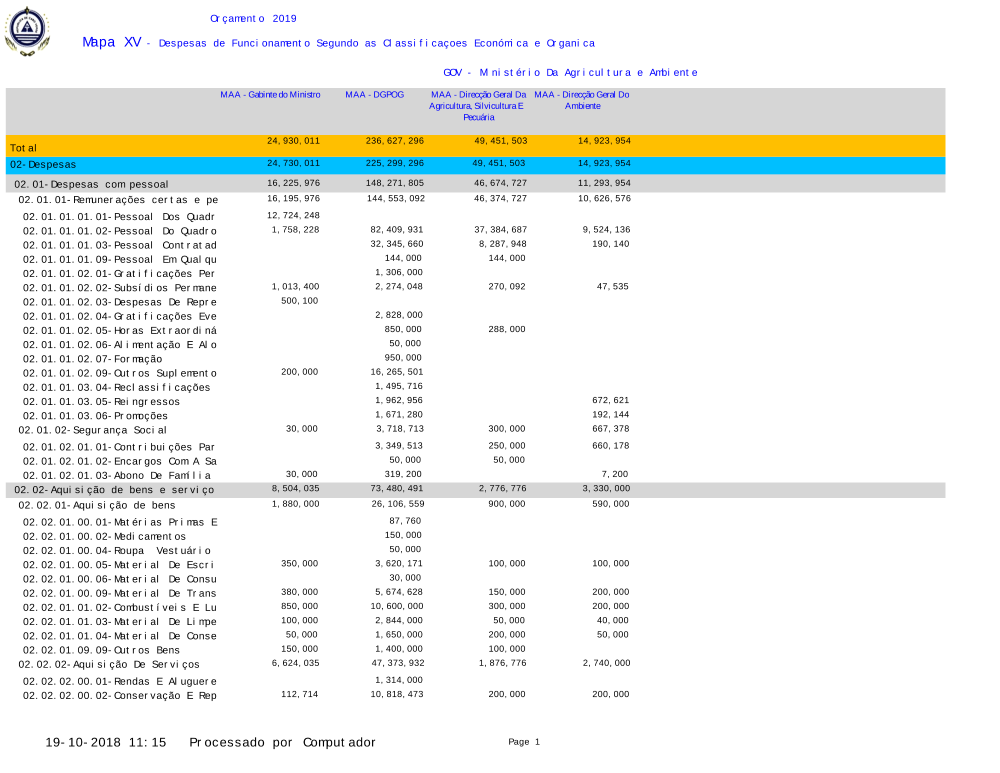Select the Orçamento 2019 title text
Screen dimensions: 1000x773
click(253, 19)
